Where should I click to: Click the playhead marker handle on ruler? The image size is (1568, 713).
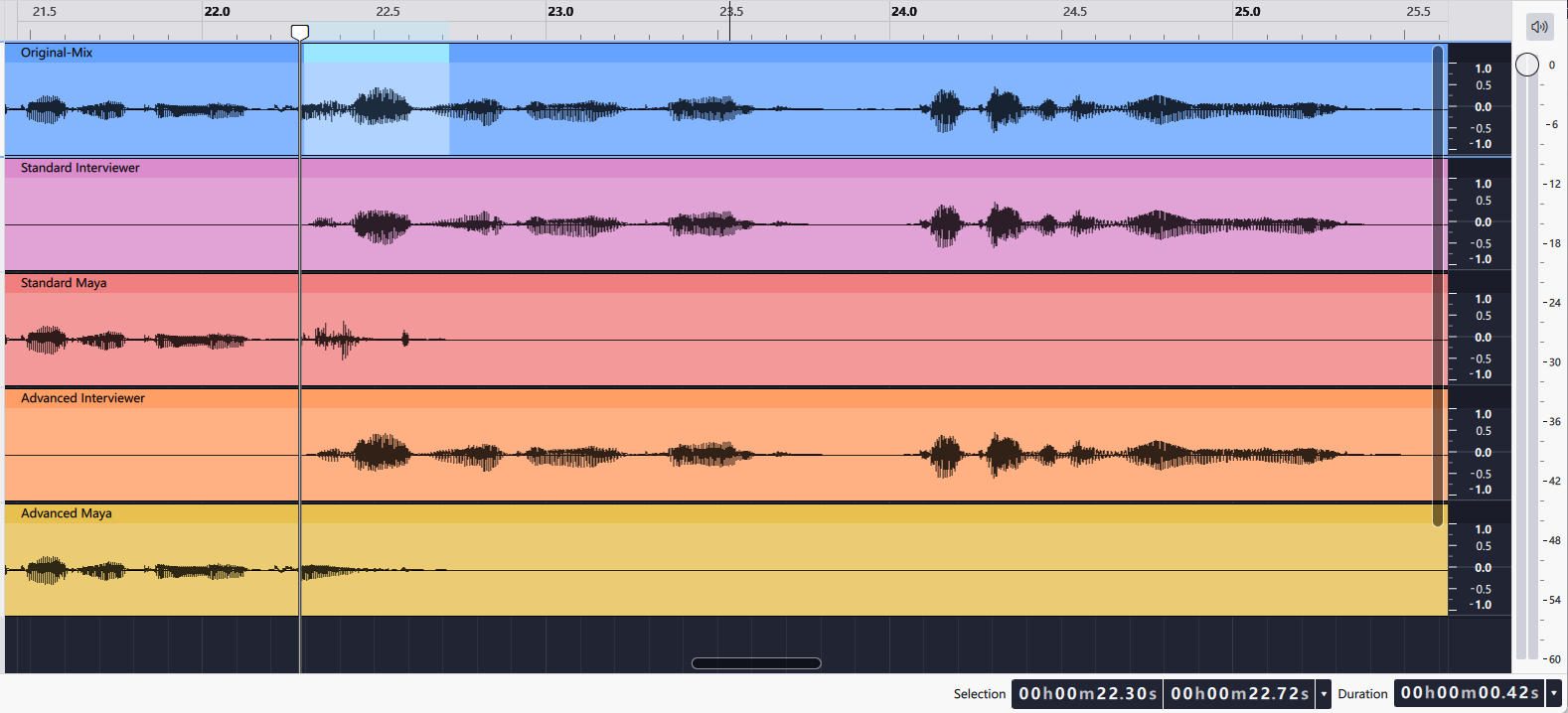pos(299,32)
